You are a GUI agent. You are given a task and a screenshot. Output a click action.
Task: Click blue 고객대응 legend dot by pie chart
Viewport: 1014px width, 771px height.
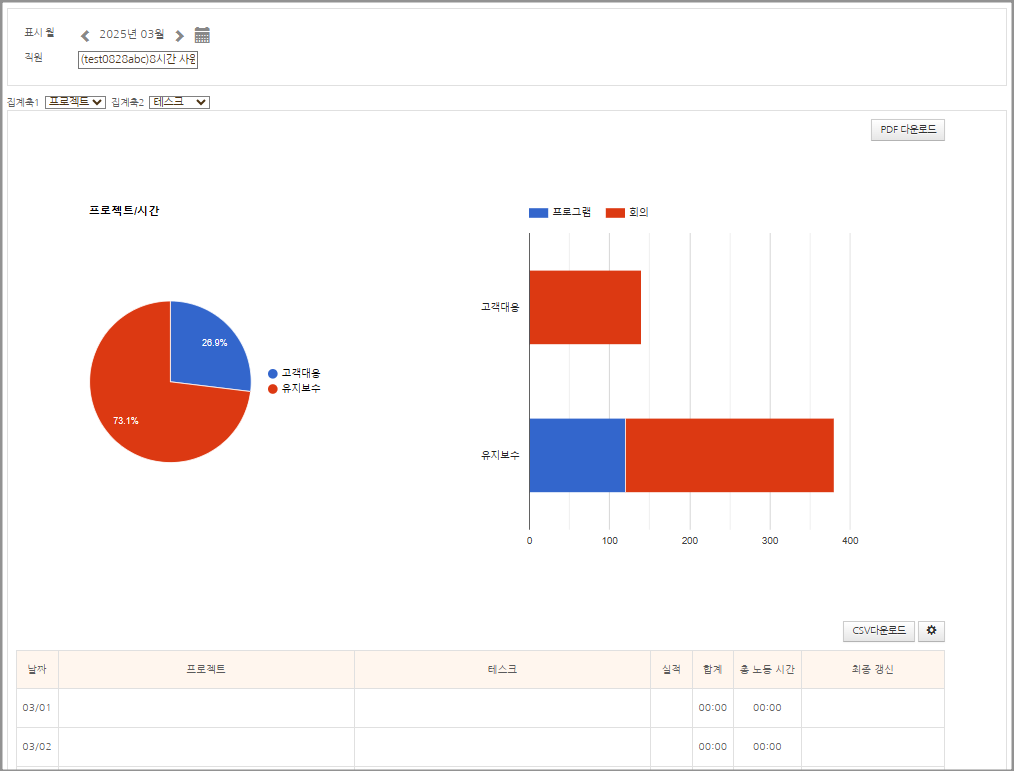click(x=273, y=373)
